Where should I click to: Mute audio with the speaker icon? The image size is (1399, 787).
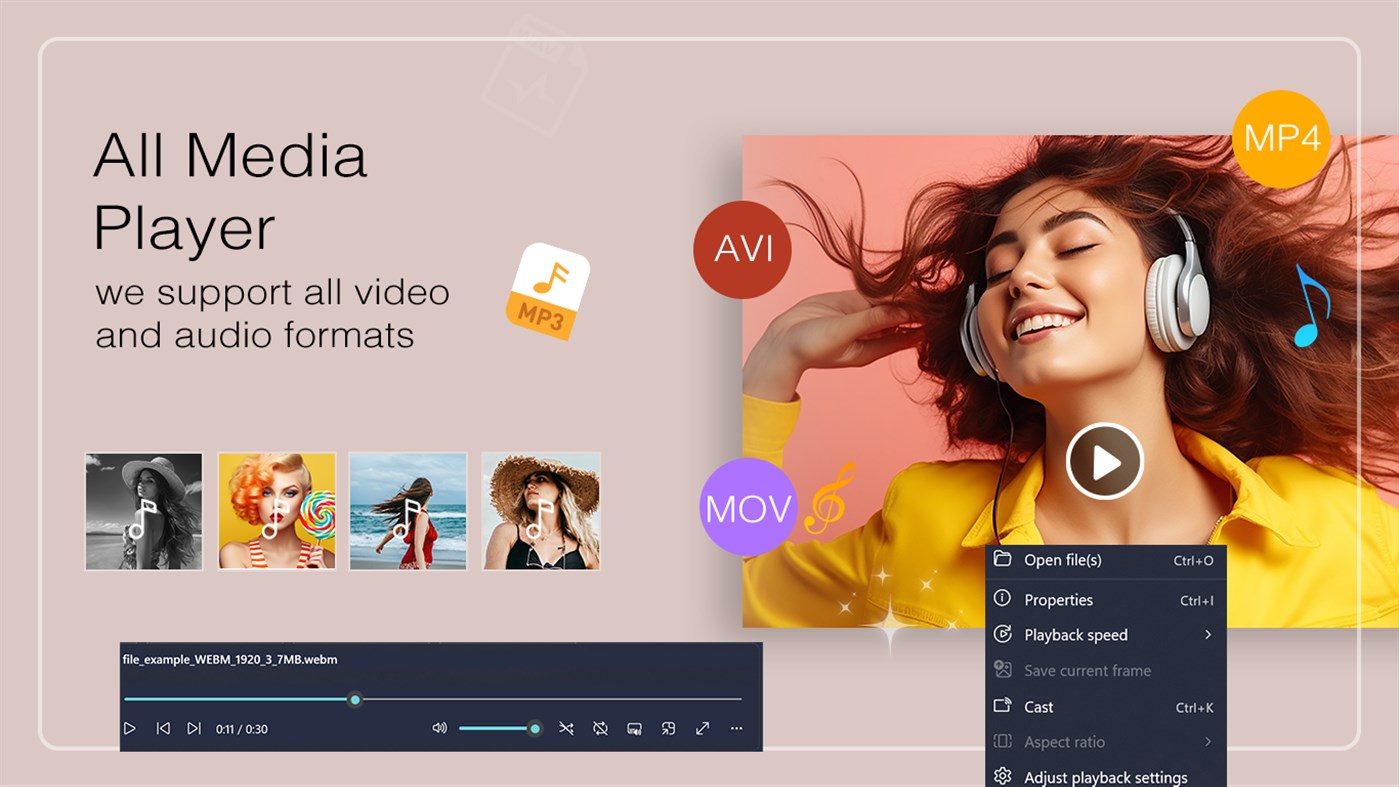pos(439,728)
